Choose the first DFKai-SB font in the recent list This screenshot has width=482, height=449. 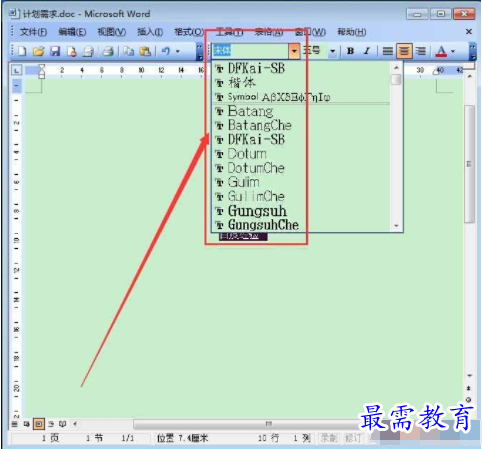point(301,68)
